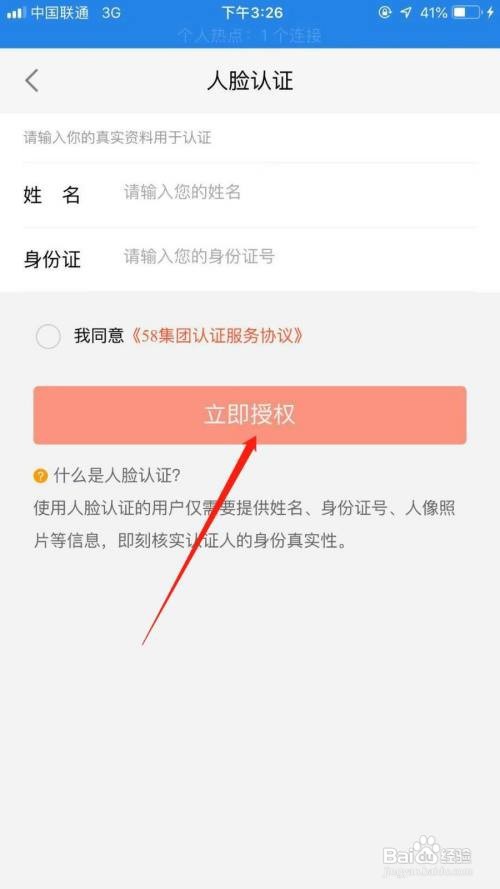Tap the 人脸认证 page title
Viewport: 500px width, 889px height.
250,81
